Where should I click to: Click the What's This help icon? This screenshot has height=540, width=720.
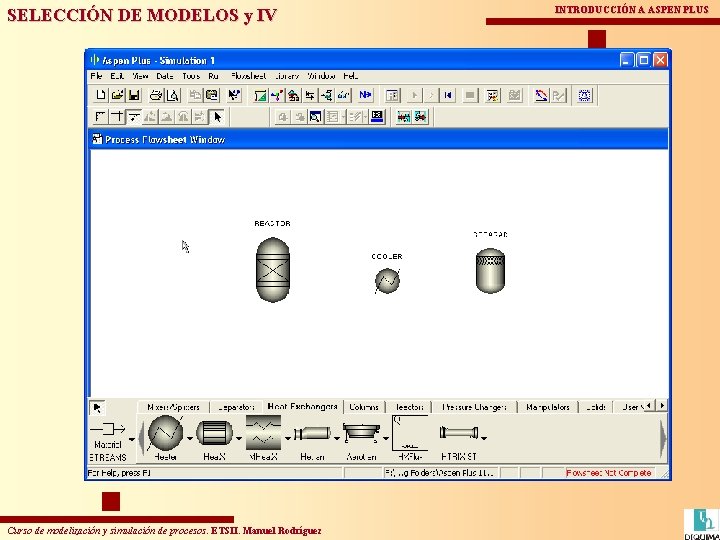234,95
